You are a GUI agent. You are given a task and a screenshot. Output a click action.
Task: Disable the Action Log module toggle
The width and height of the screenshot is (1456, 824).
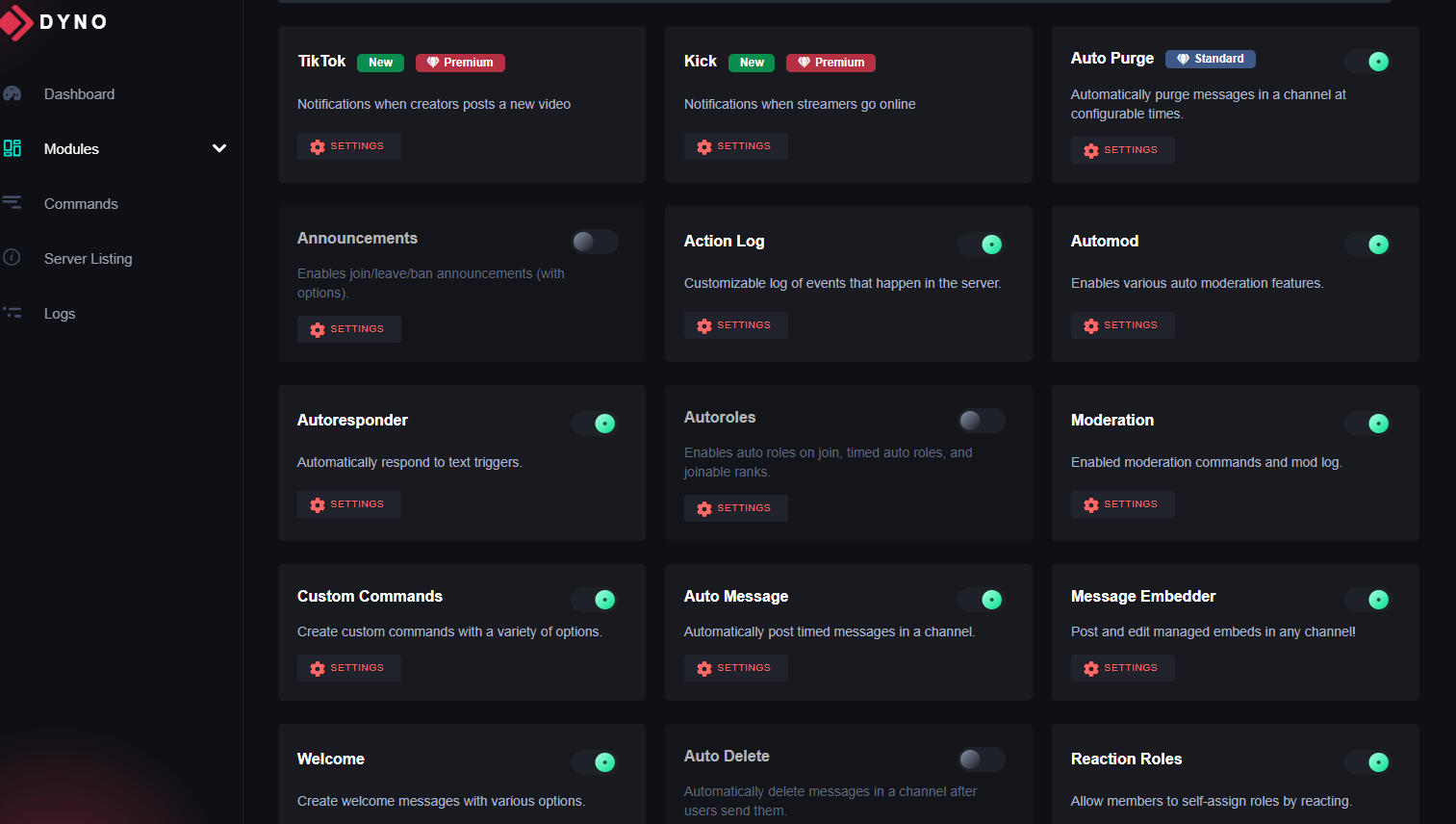point(982,245)
